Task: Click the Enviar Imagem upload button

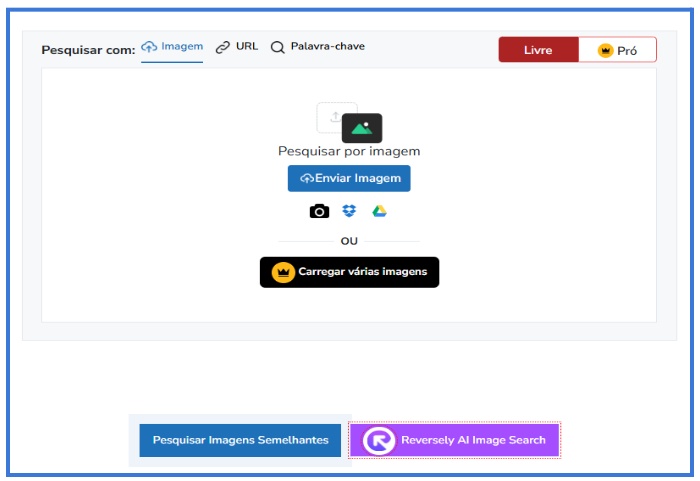Action: pyautogui.click(x=349, y=178)
